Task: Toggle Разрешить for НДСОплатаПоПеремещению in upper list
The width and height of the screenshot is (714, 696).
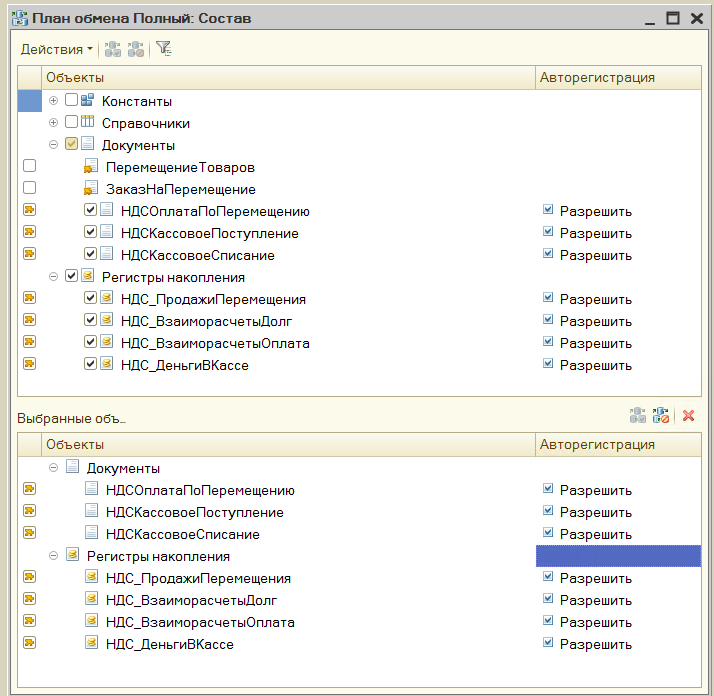Action: tap(548, 210)
